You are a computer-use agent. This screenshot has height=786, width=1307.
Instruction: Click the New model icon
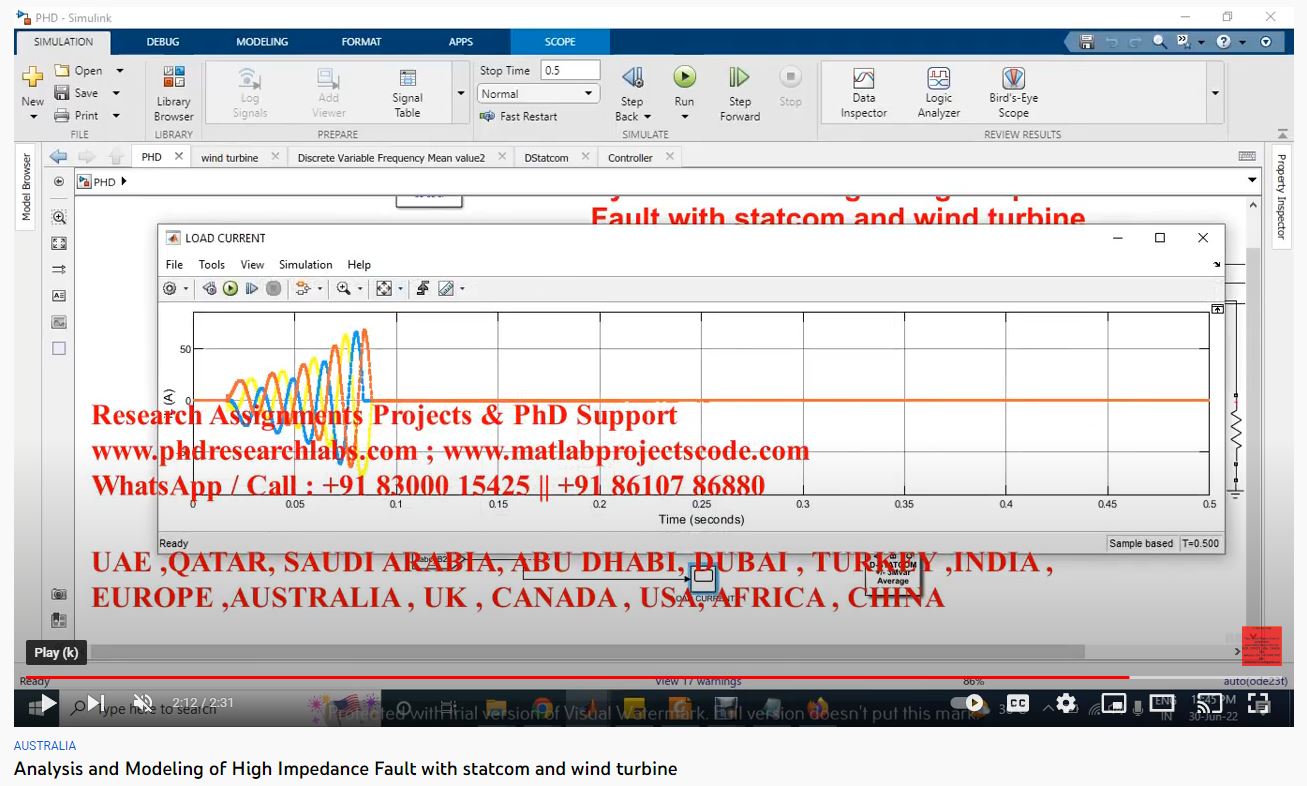click(x=33, y=78)
